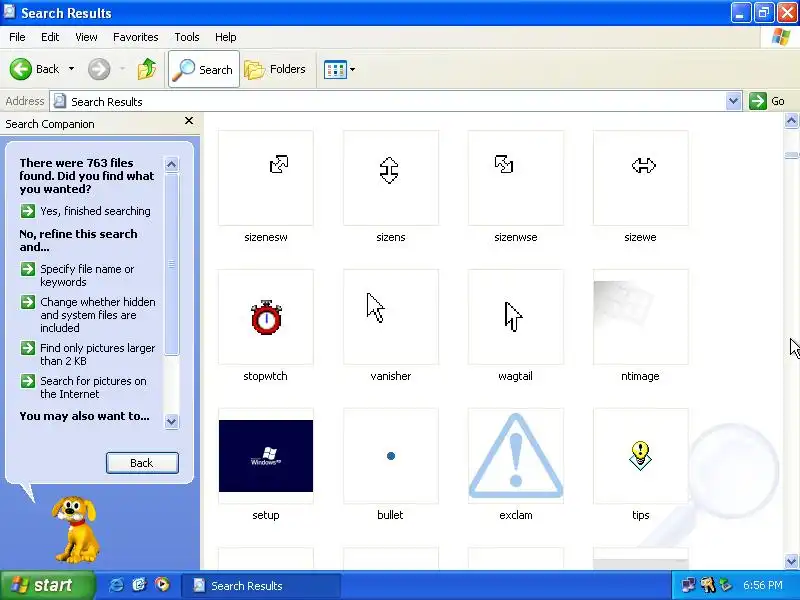Select the stopwtch stopwatch thumbnail
800x600 pixels.
(266, 317)
